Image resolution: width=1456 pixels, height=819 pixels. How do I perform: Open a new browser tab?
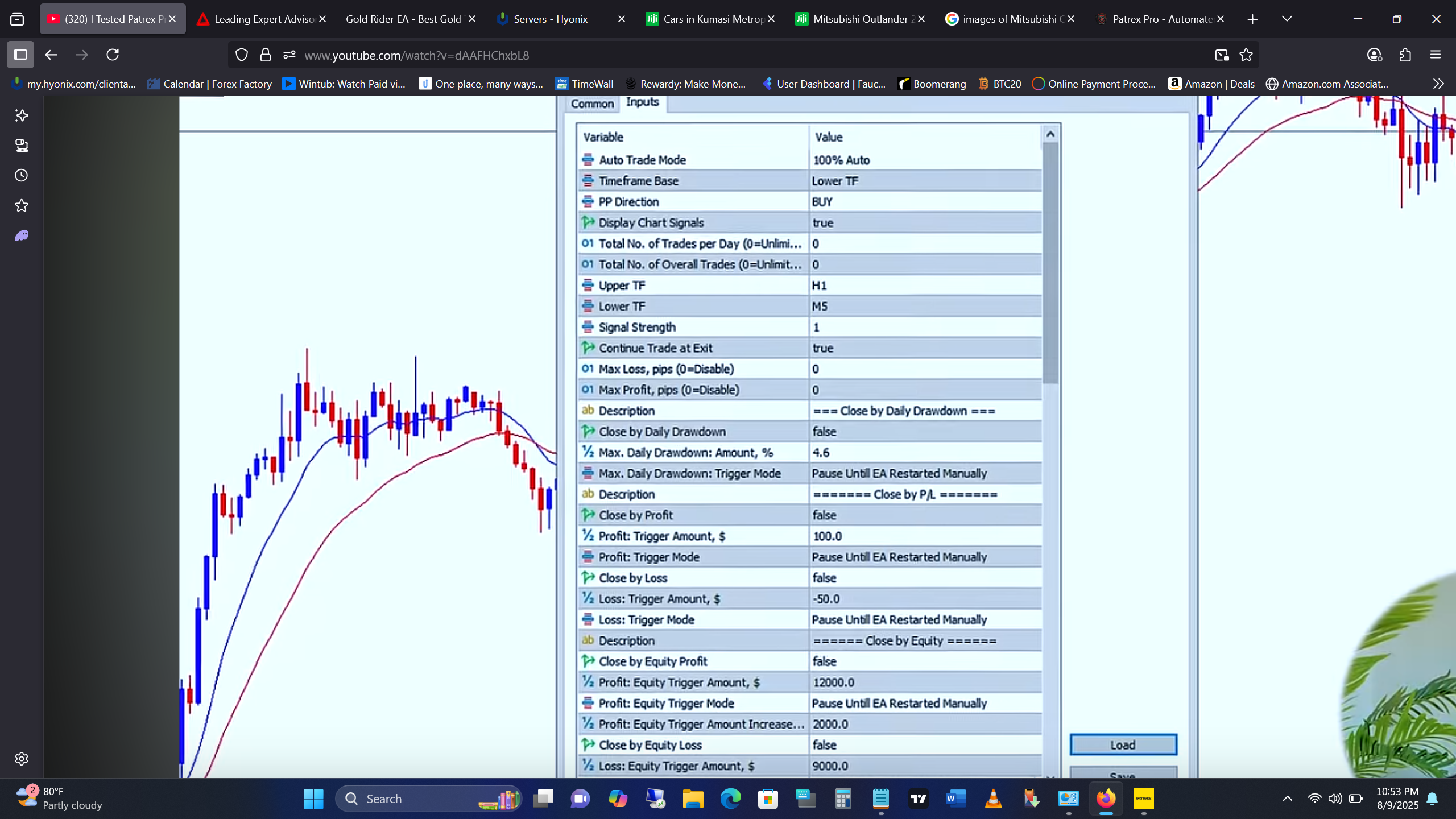pos(1252,19)
